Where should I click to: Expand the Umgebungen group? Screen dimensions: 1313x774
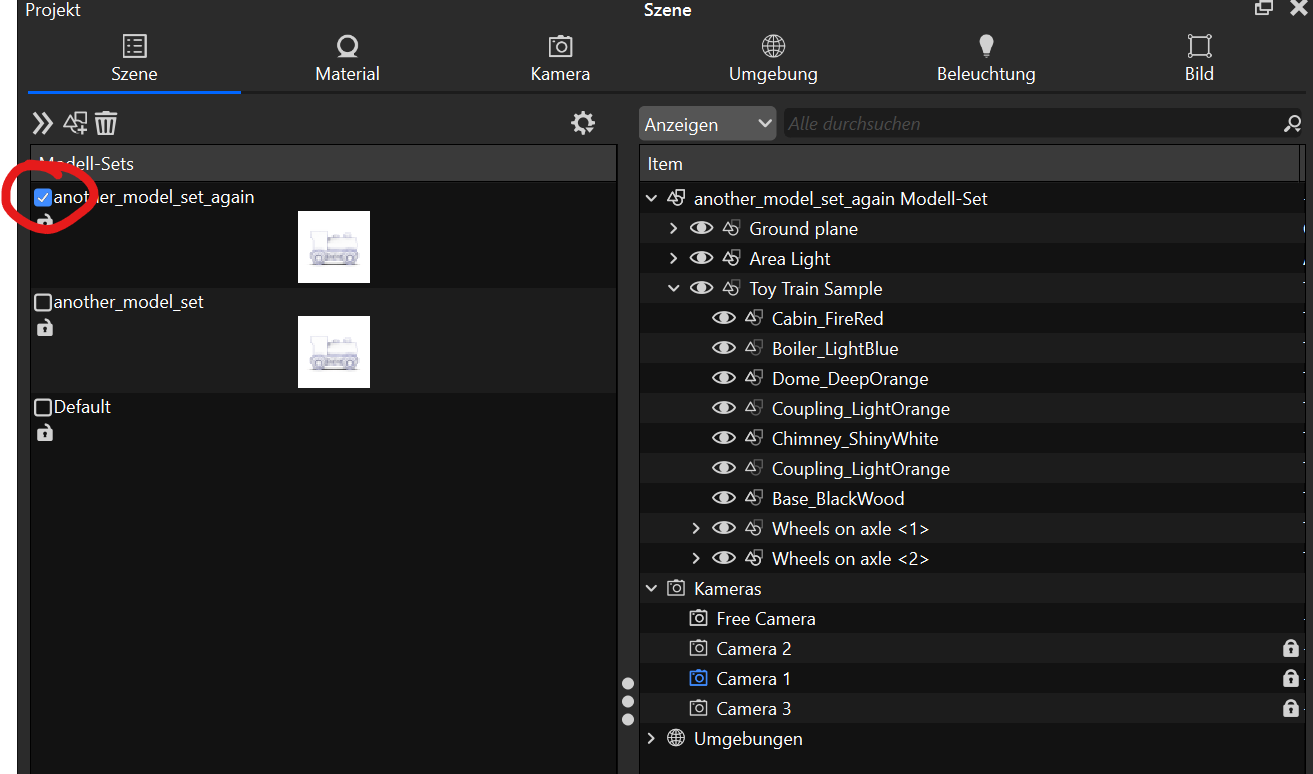point(652,739)
